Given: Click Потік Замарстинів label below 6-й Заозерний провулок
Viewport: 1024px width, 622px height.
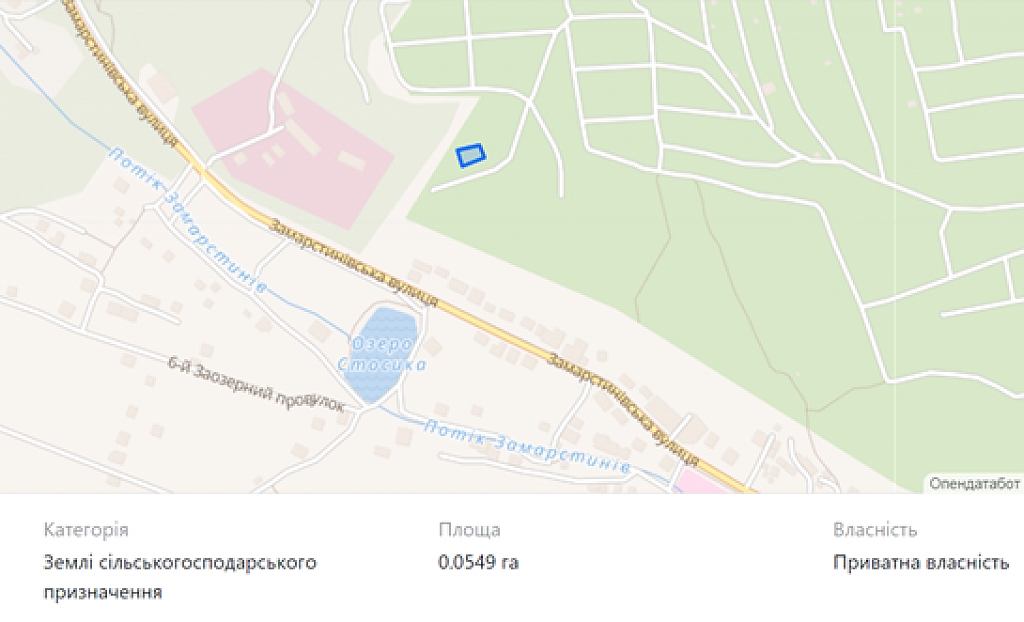Looking at the screenshot, I should [526, 446].
